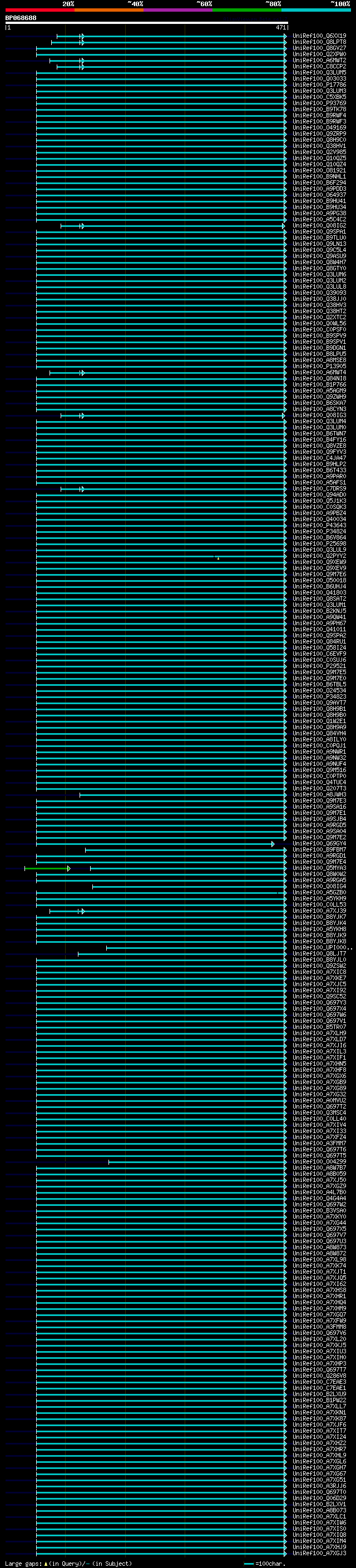Click label UniRef100_P43643

click(319, 525)
